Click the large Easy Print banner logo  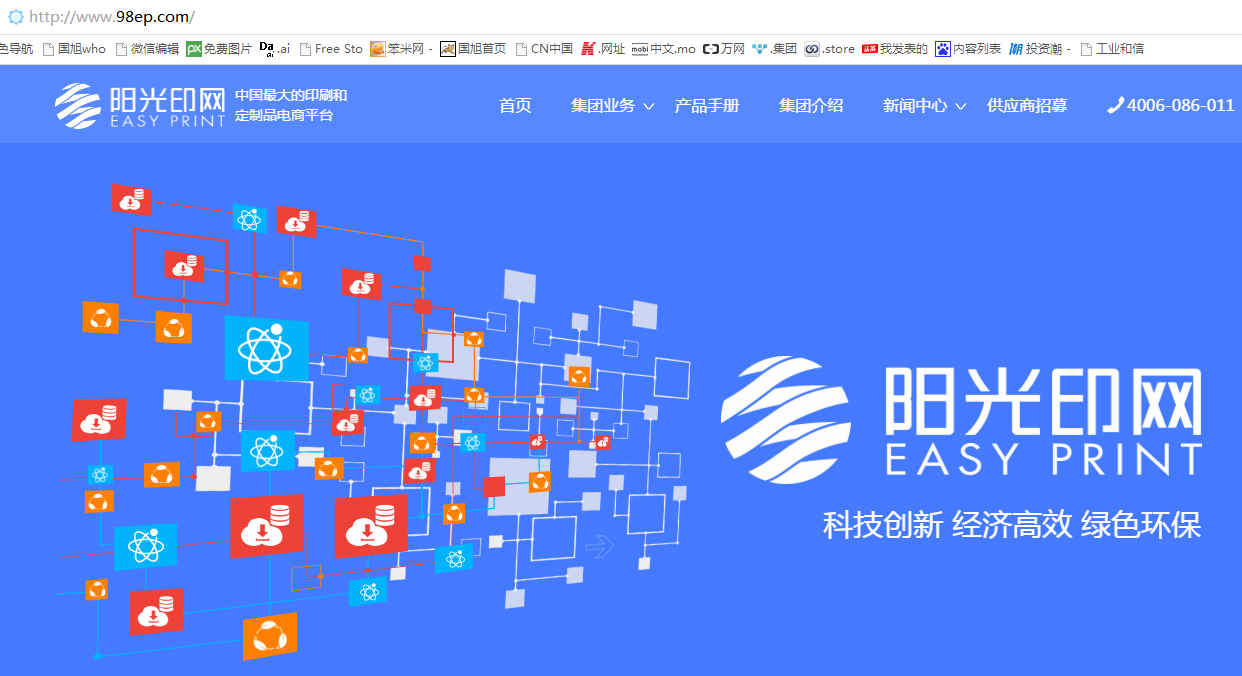click(x=960, y=420)
